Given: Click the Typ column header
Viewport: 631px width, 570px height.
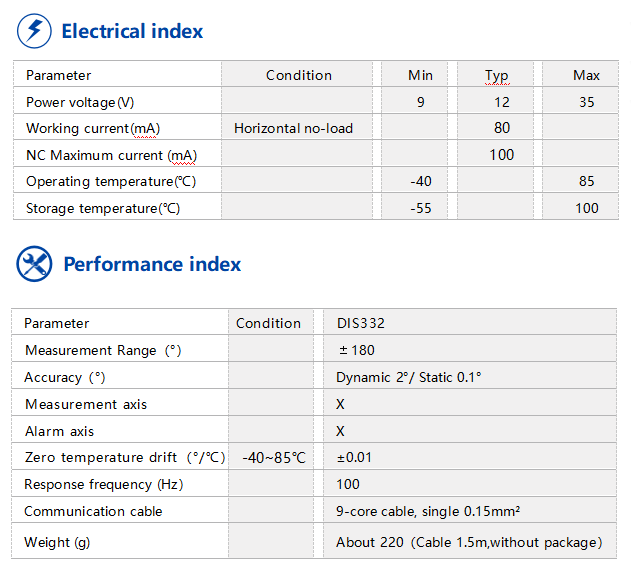Looking at the screenshot, I should pos(497,76).
